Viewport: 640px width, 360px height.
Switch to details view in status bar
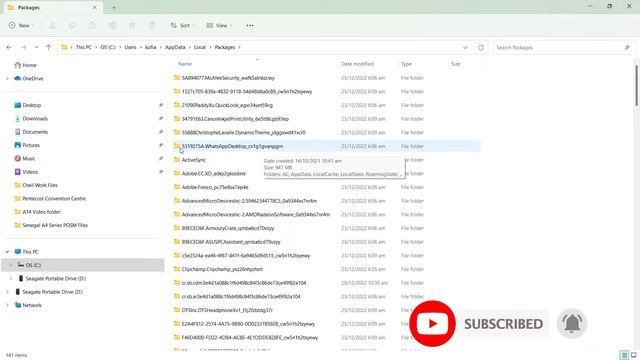click(624, 355)
